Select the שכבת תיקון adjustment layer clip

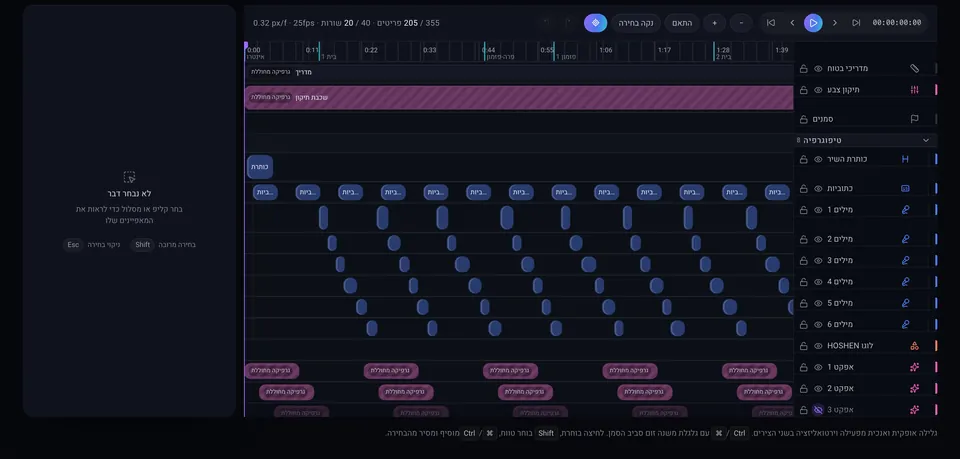(519, 98)
